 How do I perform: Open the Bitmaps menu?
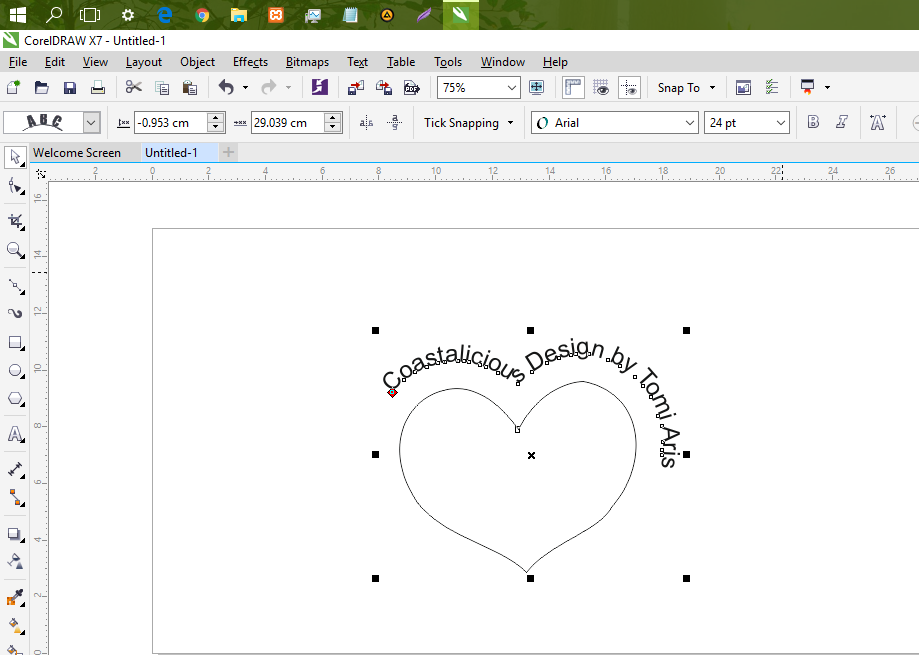[306, 61]
